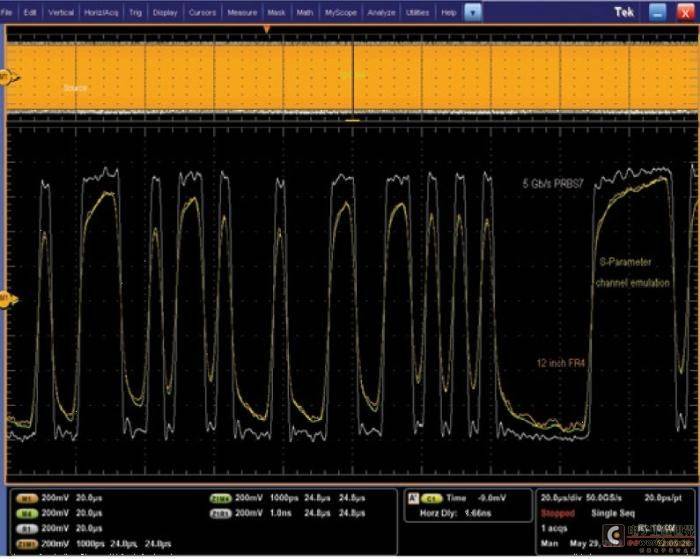Click the Single Seq acquisition readout
This screenshot has width=700, height=559.
(x=613, y=513)
